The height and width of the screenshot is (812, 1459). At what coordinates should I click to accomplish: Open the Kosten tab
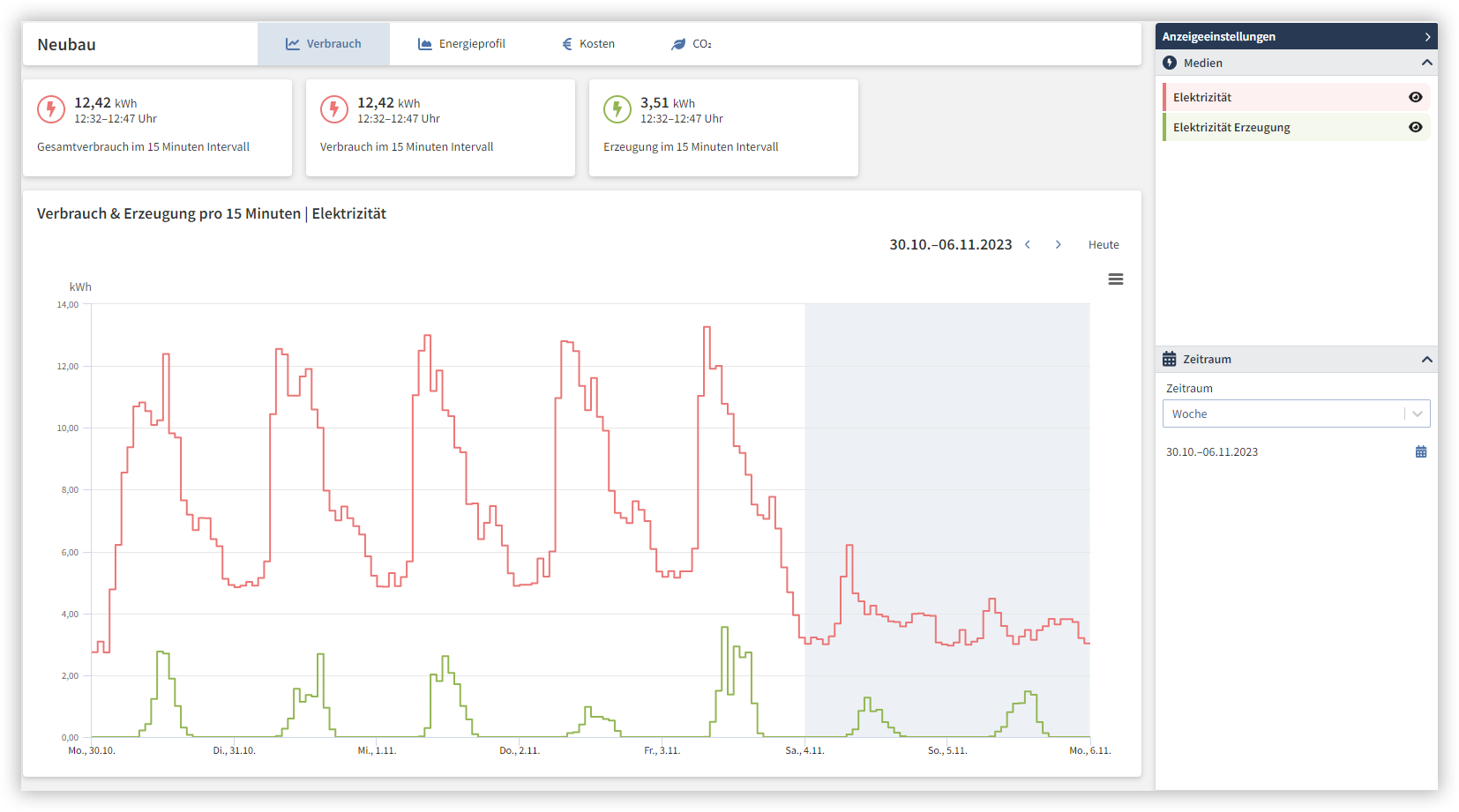pos(588,44)
